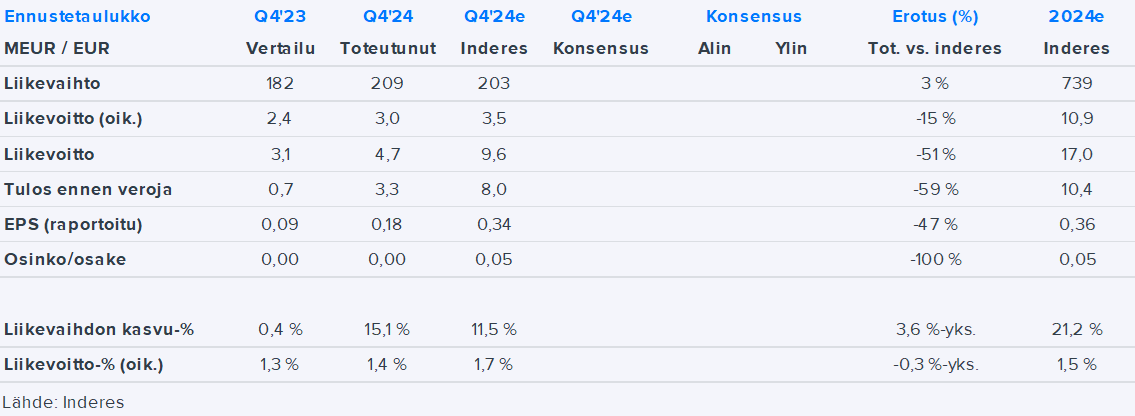Select the Q4'23 column header
Viewport: 1135px width, 416px height.
[280, 17]
